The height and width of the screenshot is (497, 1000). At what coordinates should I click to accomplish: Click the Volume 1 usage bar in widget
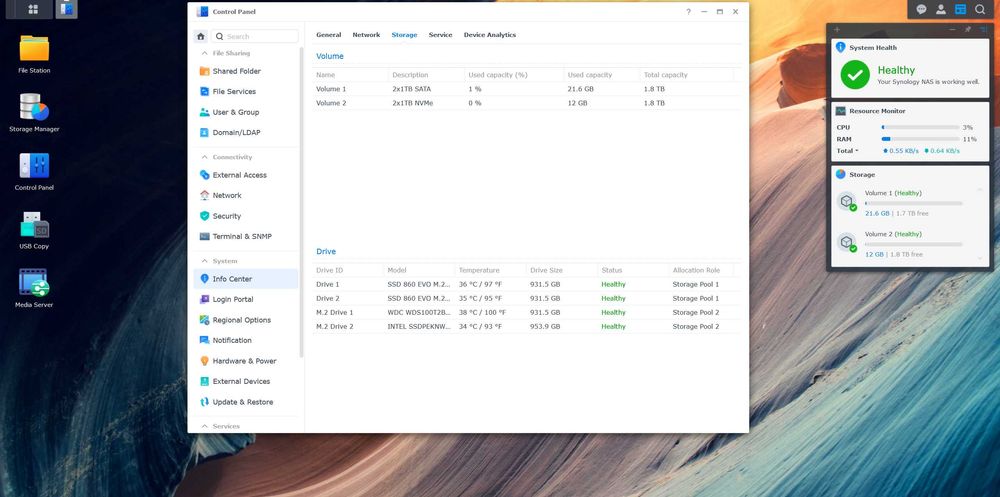913,203
